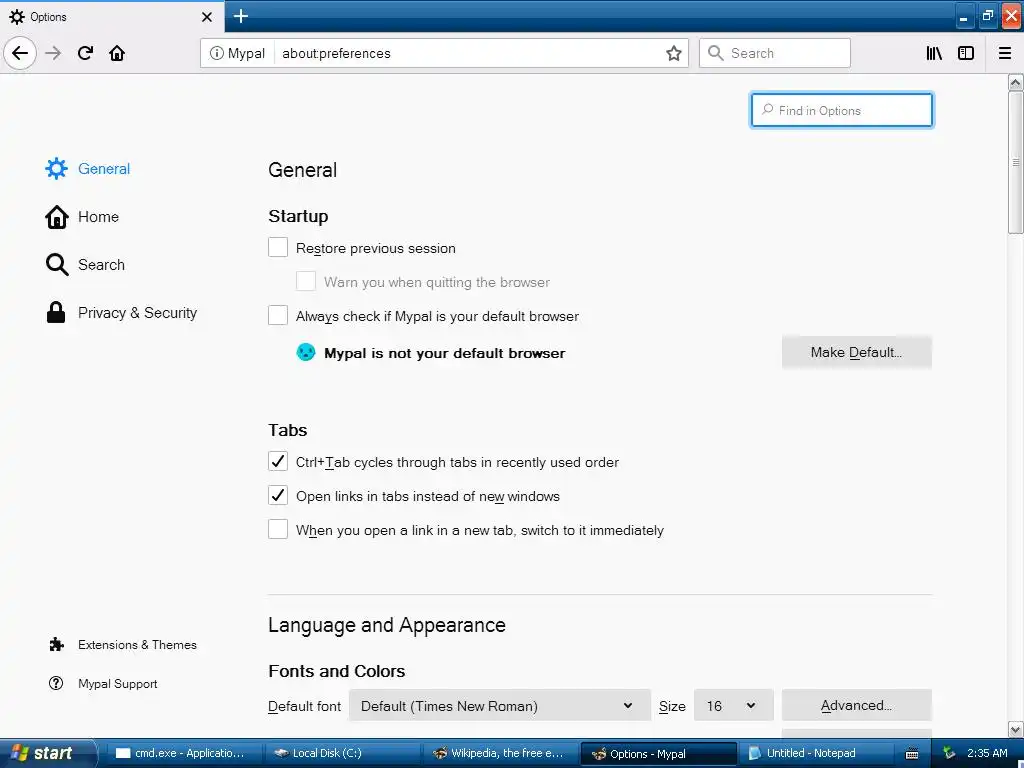Image resolution: width=1024 pixels, height=768 pixels.
Task: Show site information for Mypal identity icon
Action: coord(237,53)
